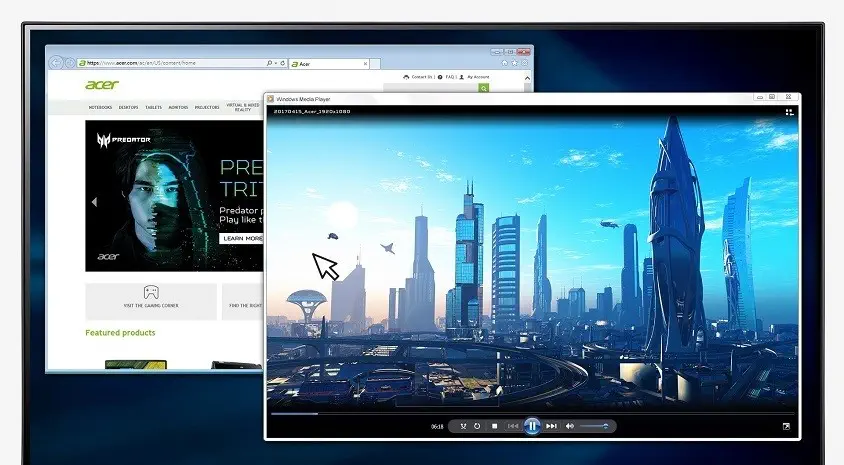
Task: Open the Visit the Gaming Corner card
Action: 151,301
